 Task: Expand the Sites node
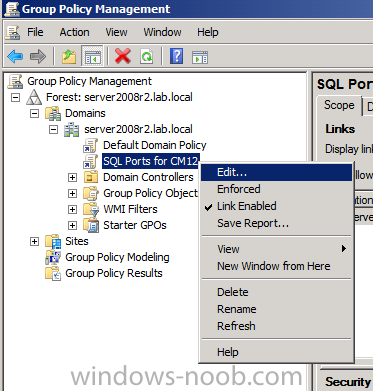(34, 241)
